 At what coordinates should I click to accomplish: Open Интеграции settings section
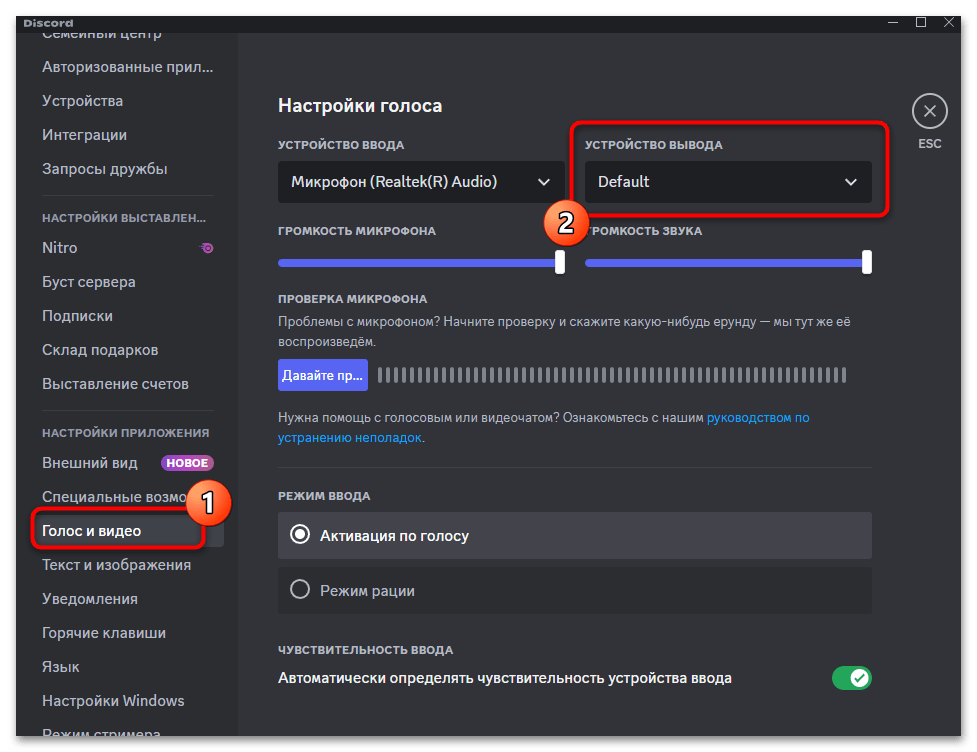(x=84, y=135)
